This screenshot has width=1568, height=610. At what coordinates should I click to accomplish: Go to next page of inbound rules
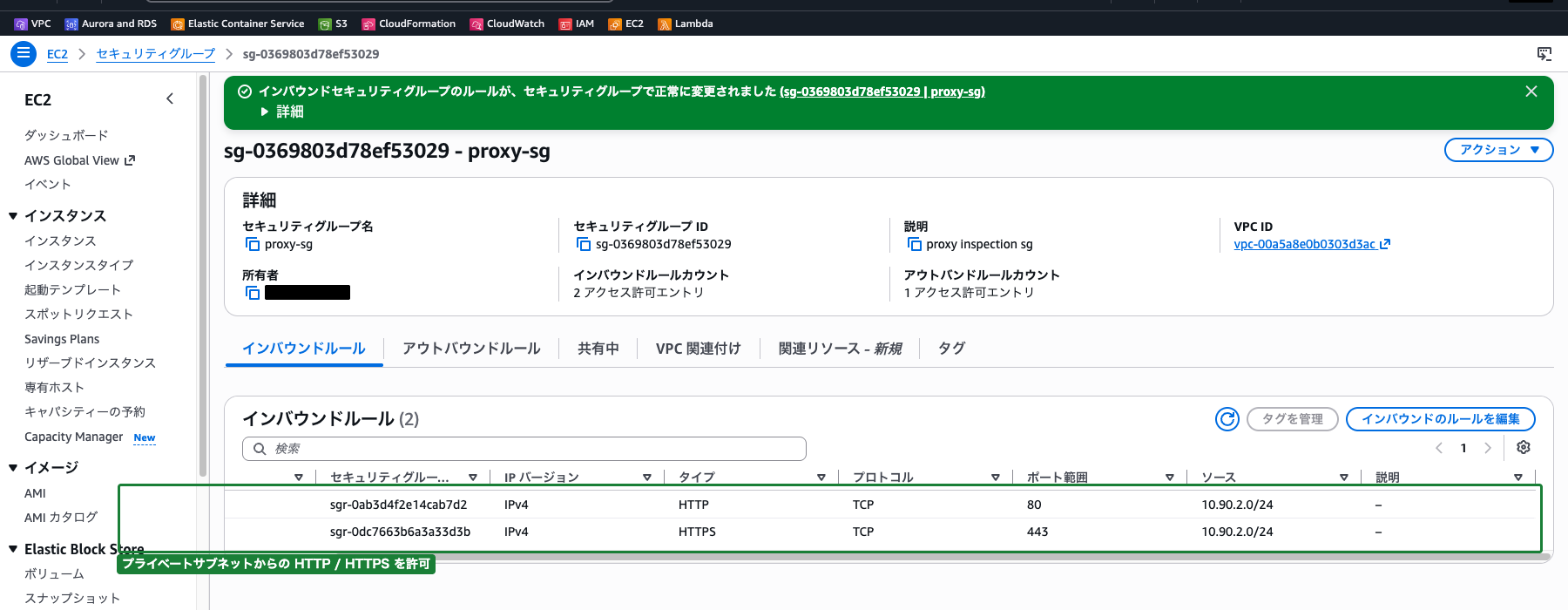1488,448
